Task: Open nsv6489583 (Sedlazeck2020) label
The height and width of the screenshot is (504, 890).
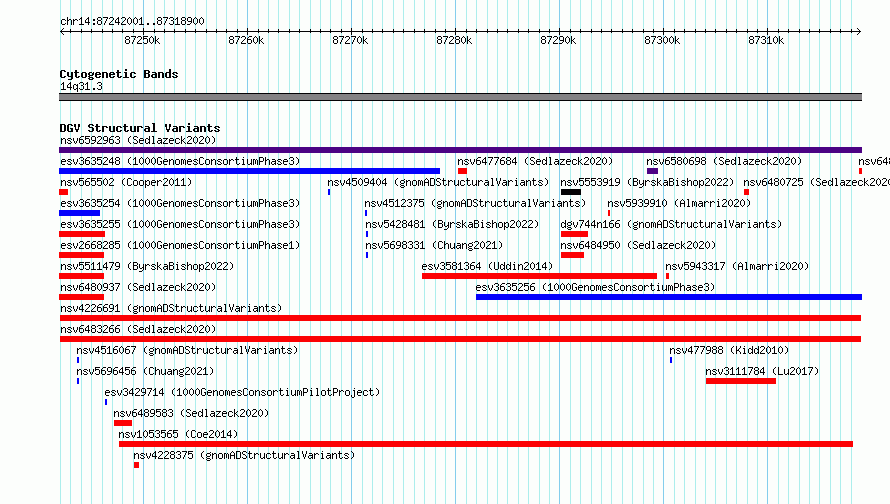Action: tap(191, 413)
